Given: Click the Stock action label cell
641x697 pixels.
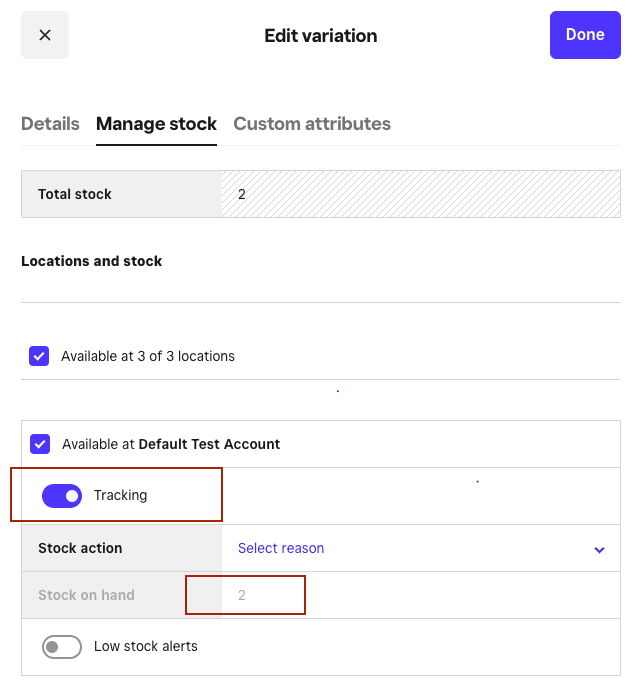Looking at the screenshot, I should 80,548.
